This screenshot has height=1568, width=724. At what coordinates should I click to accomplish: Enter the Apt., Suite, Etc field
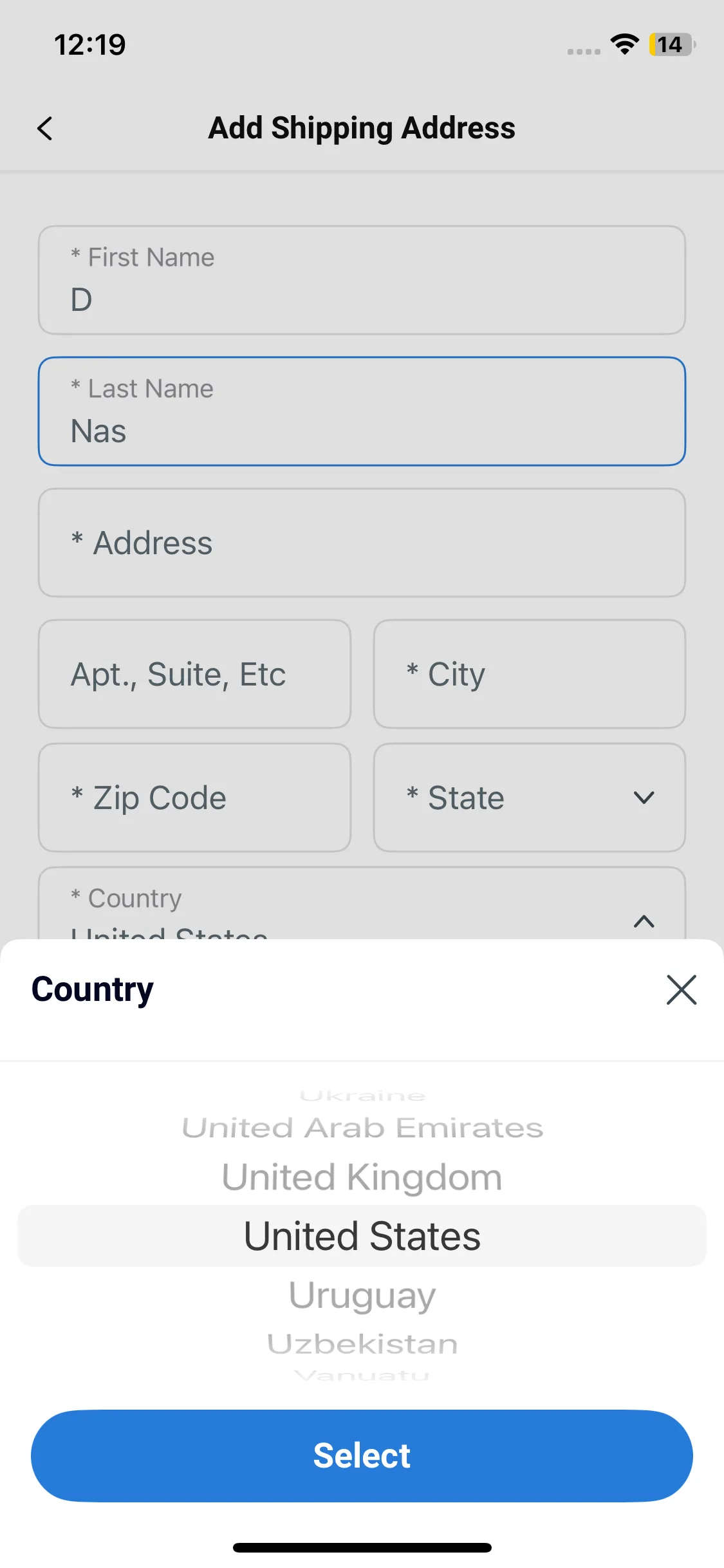click(x=194, y=674)
